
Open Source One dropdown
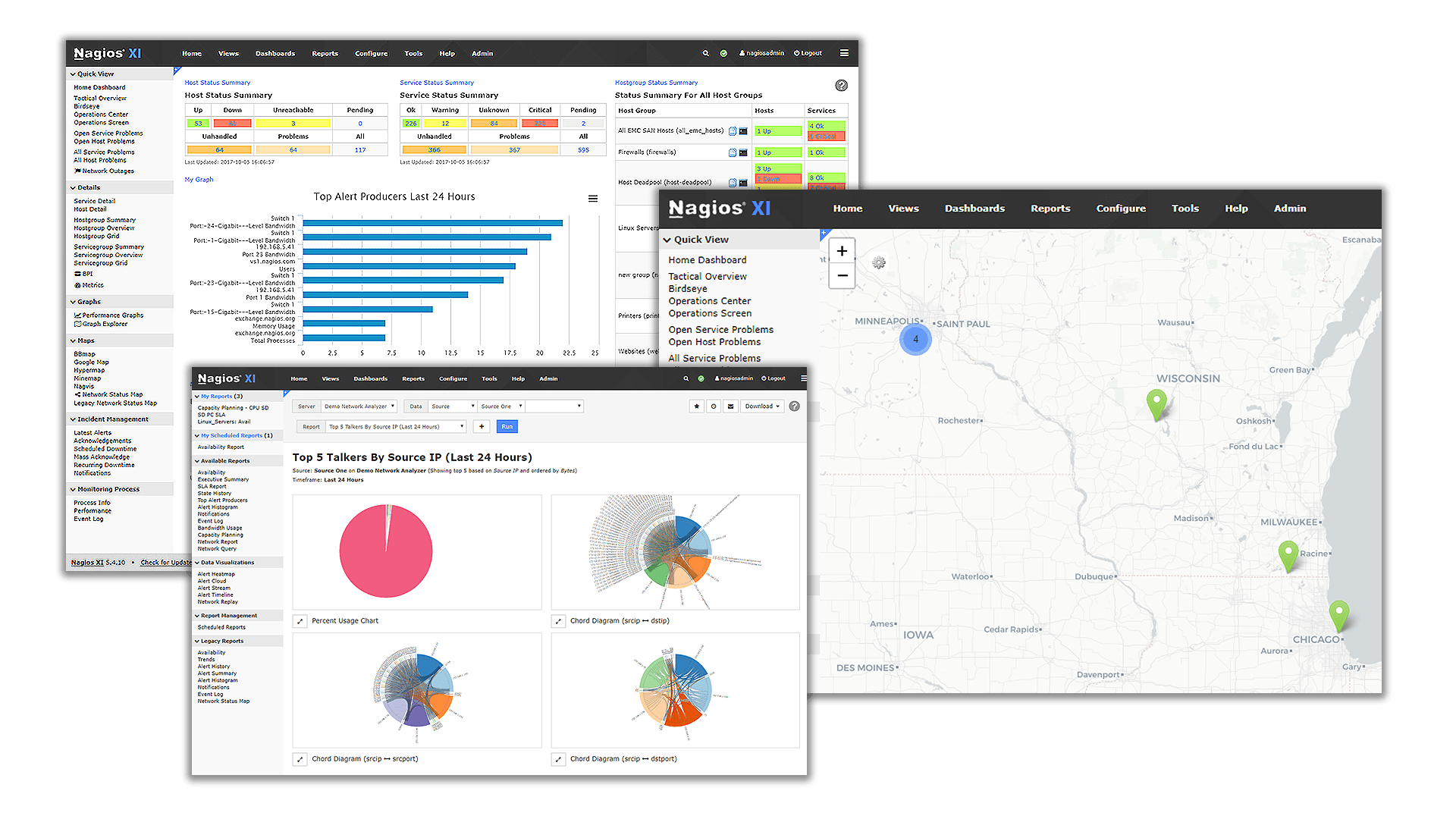tap(500, 406)
